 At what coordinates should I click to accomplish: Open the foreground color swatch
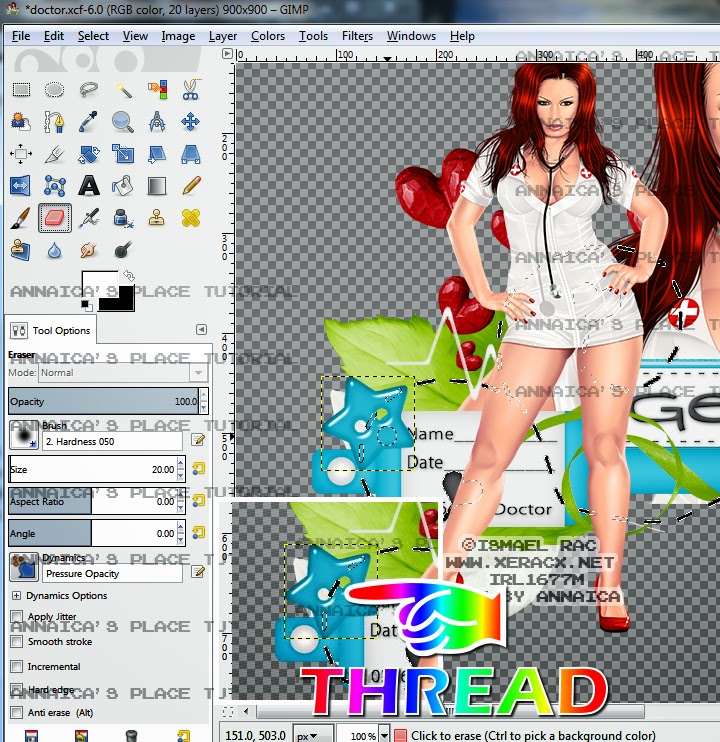point(99,284)
